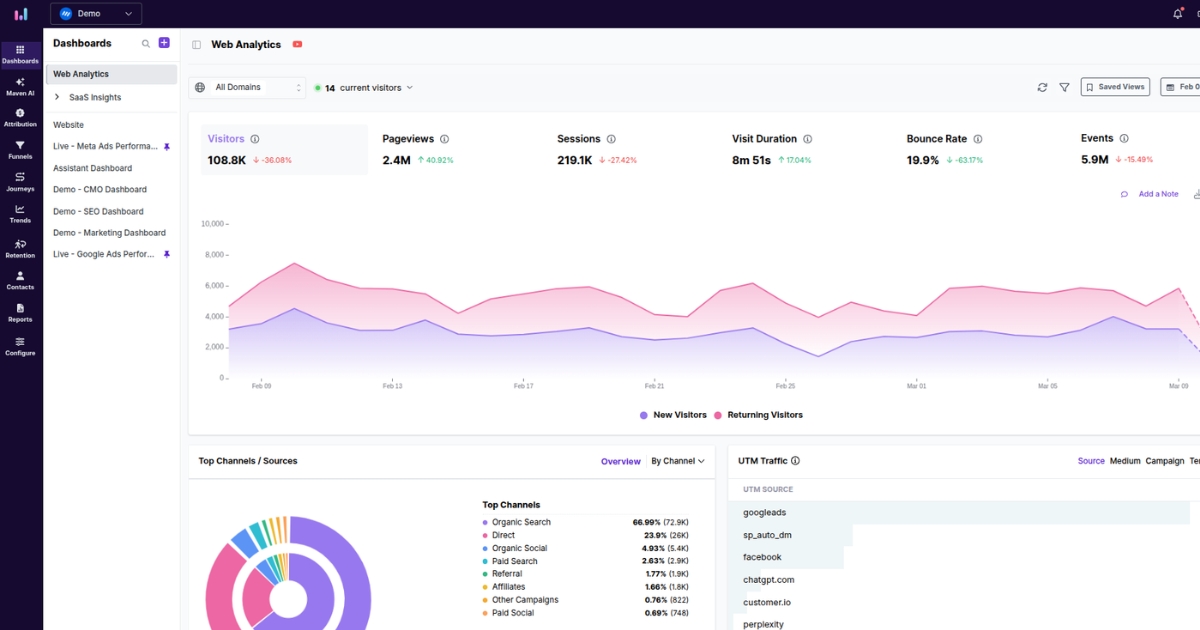Open the Demo workspace switcher
Image resolution: width=1200 pixels, height=630 pixels.
pyautogui.click(x=95, y=13)
